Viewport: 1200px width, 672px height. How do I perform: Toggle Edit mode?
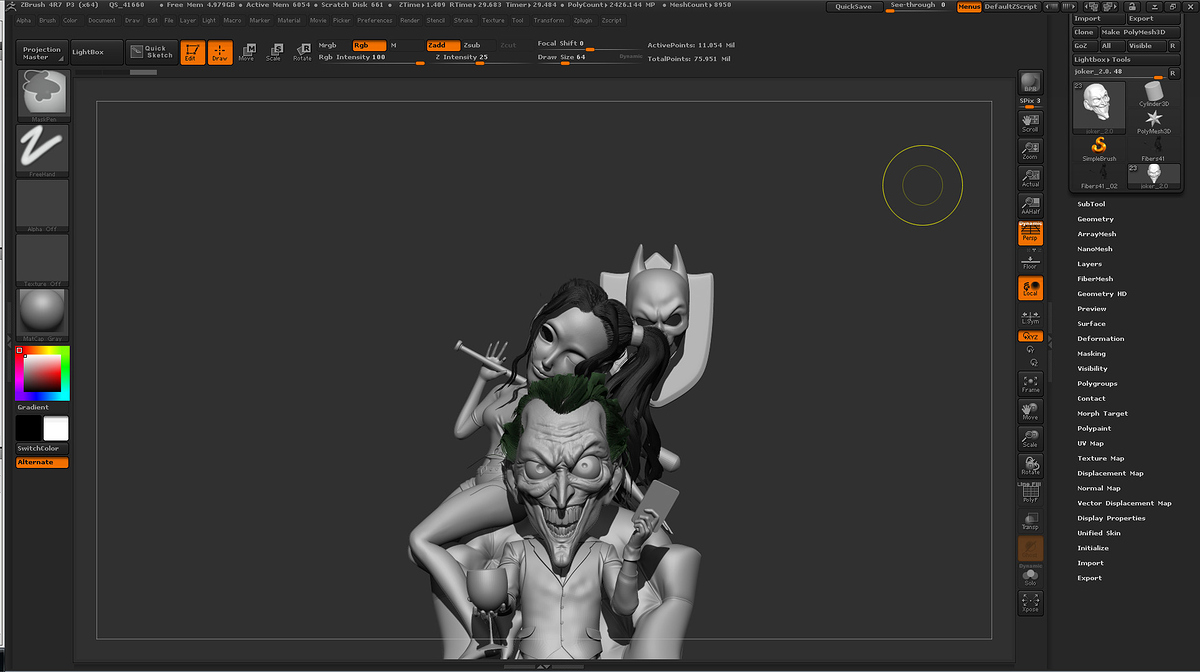192,52
